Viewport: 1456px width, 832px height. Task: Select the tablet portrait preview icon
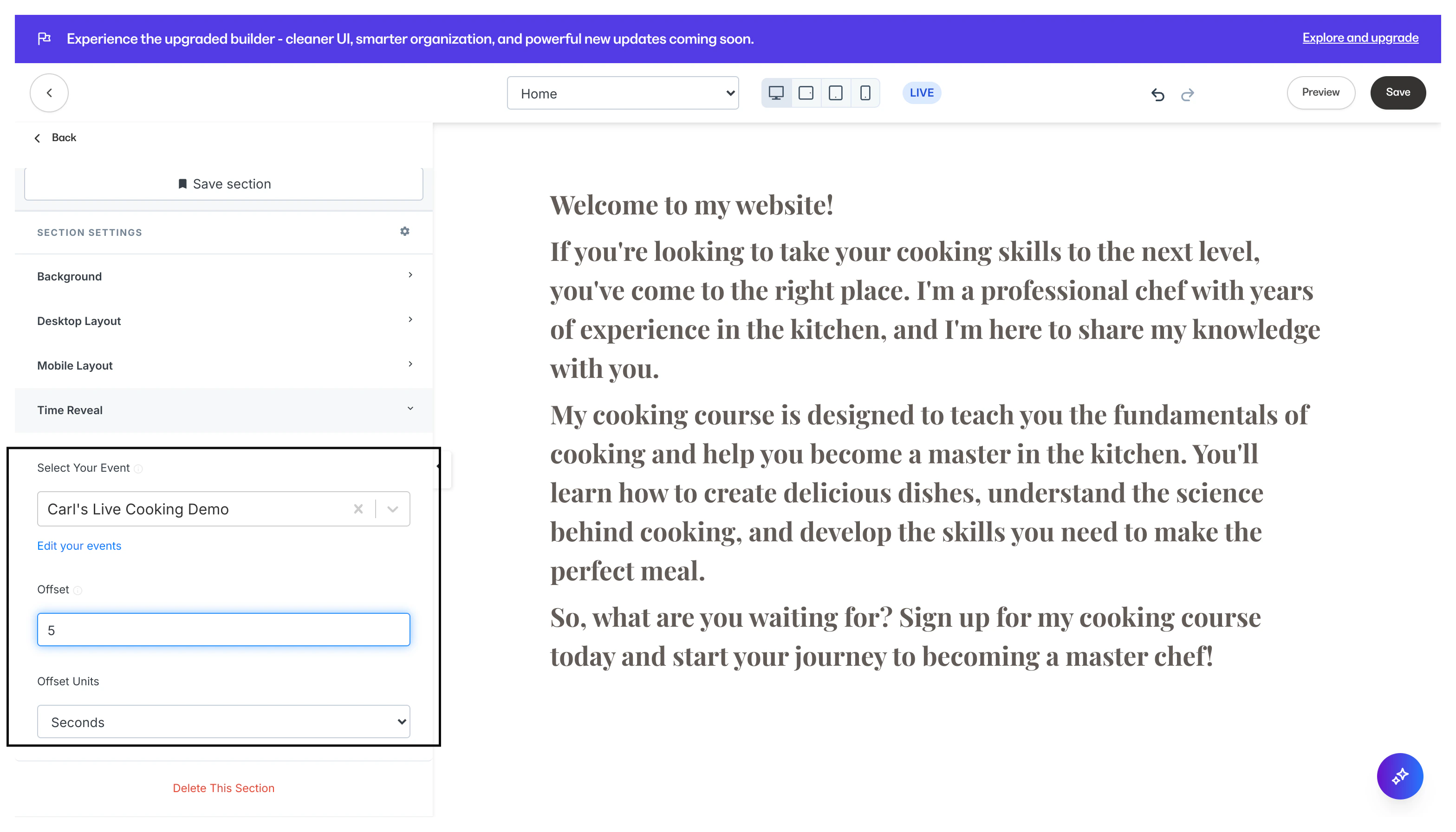coord(835,93)
